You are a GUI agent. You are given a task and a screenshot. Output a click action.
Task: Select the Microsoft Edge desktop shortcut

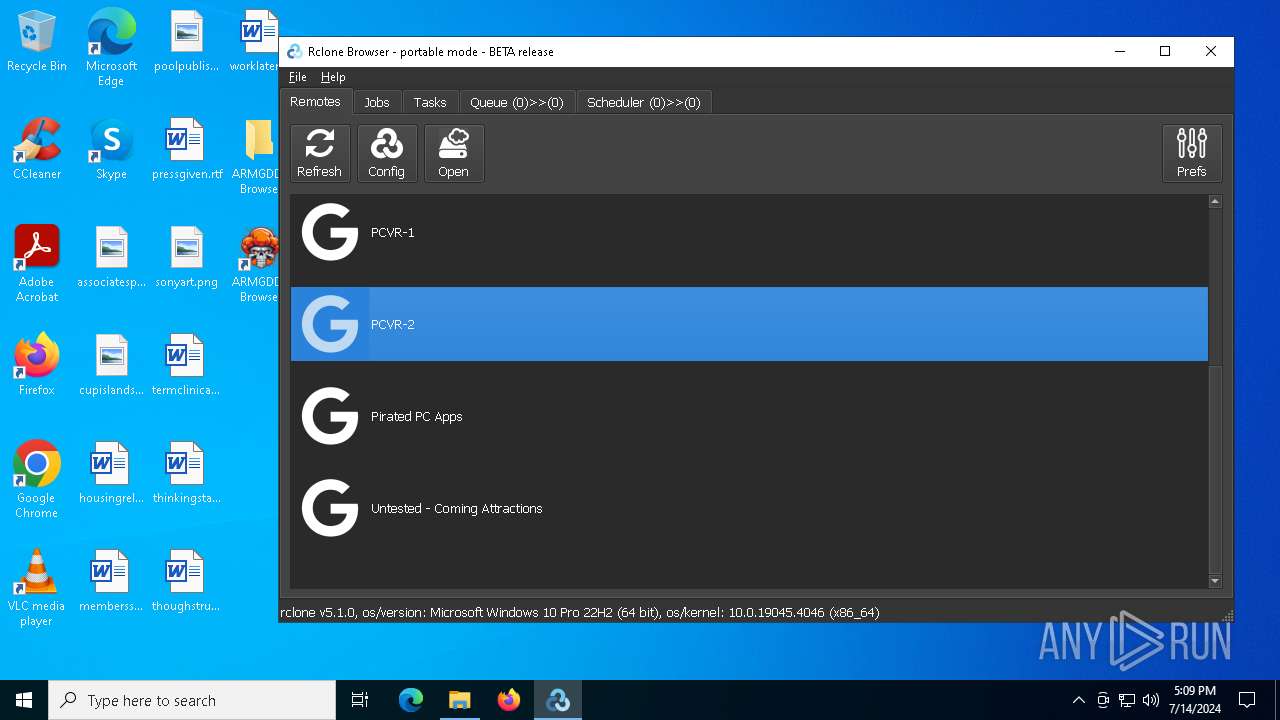click(111, 46)
